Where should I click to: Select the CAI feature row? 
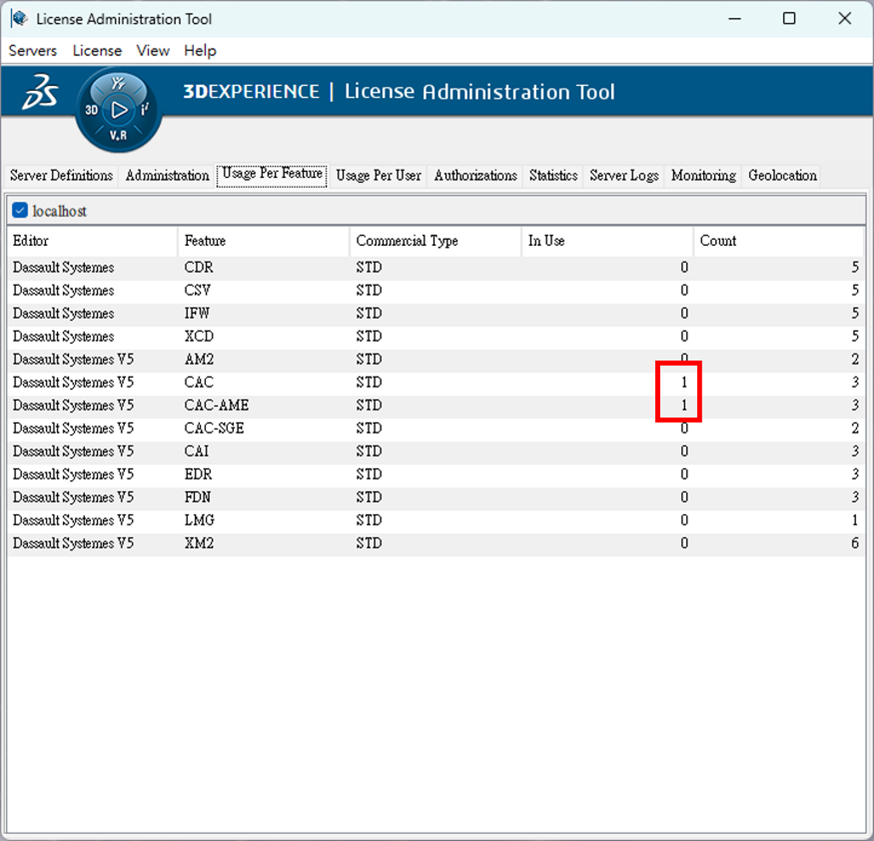pos(436,451)
